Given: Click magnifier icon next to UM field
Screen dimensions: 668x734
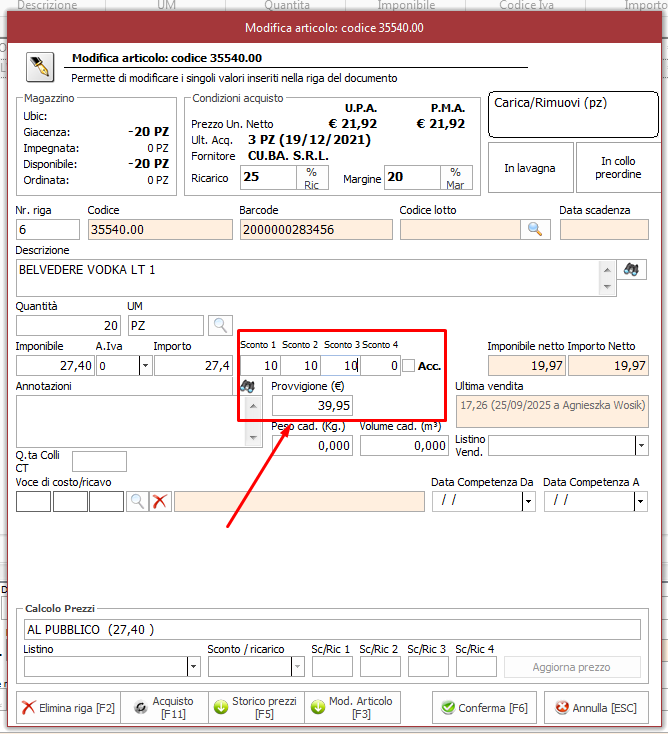Looking at the screenshot, I should tap(220, 325).
